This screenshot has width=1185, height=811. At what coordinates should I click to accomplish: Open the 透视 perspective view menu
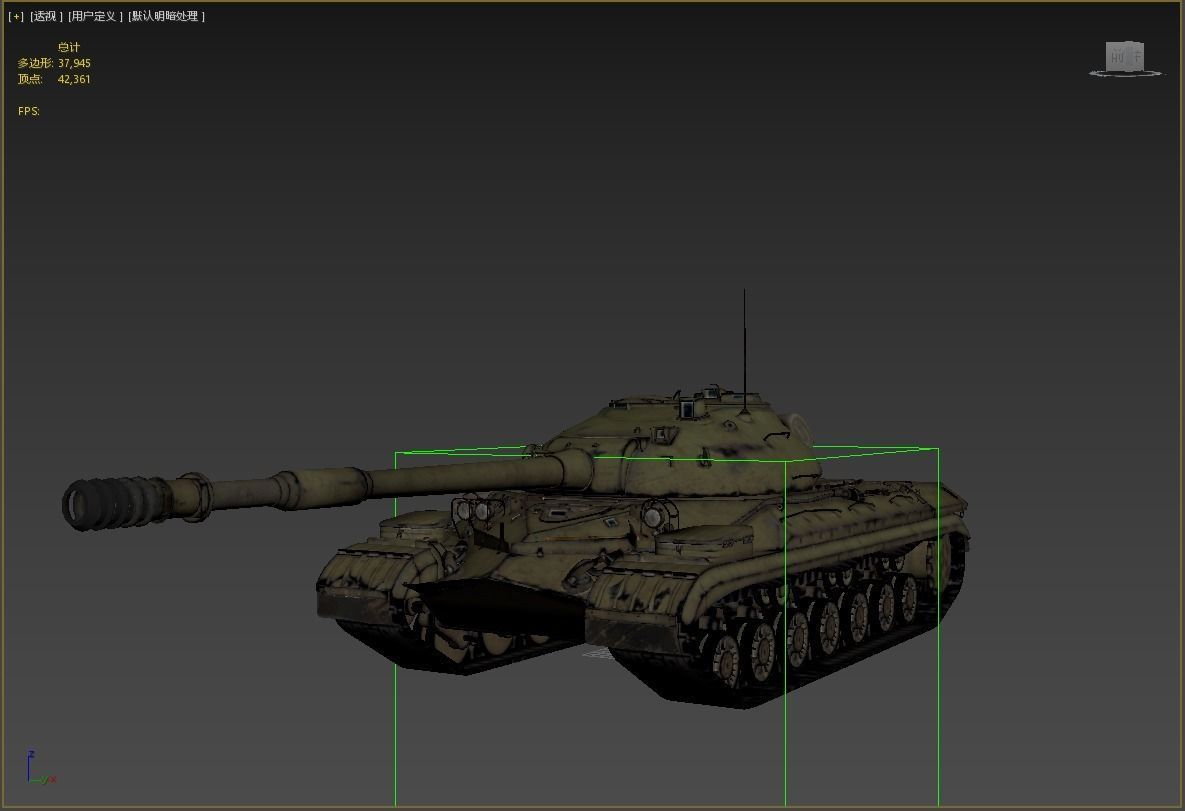(x=46, y=16)
